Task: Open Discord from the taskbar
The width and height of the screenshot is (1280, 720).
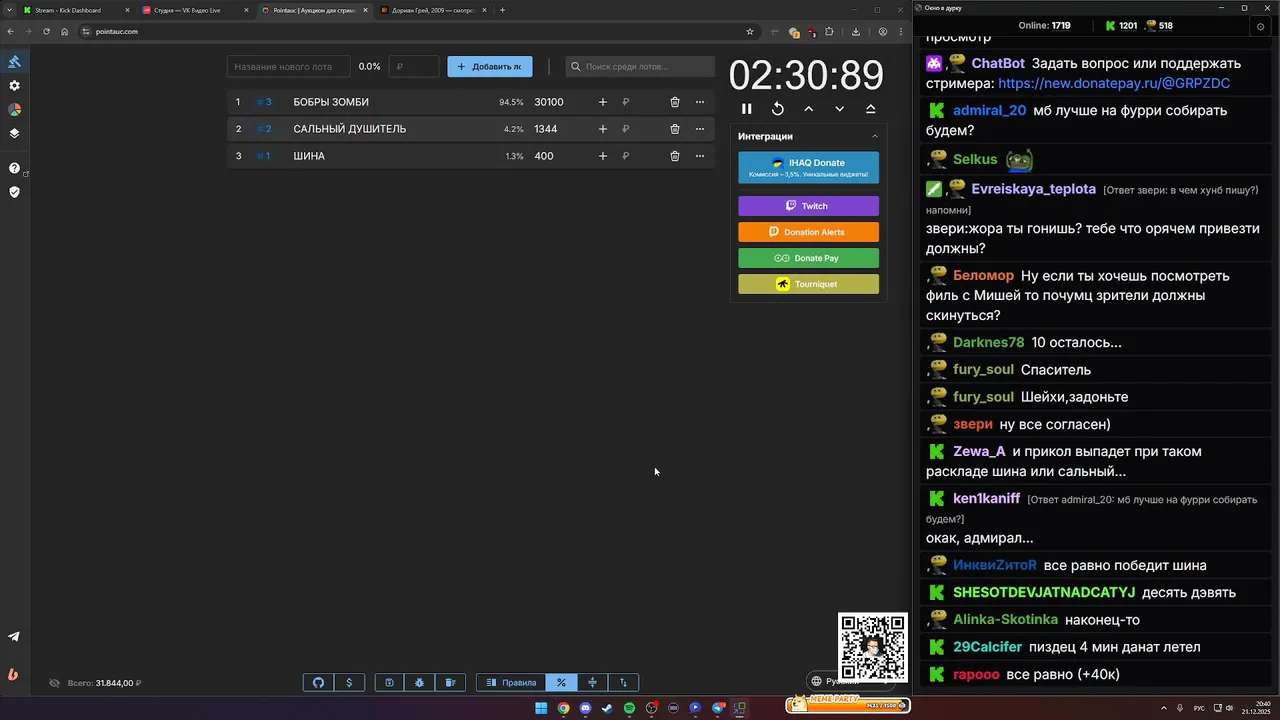Action: point(585,708)
